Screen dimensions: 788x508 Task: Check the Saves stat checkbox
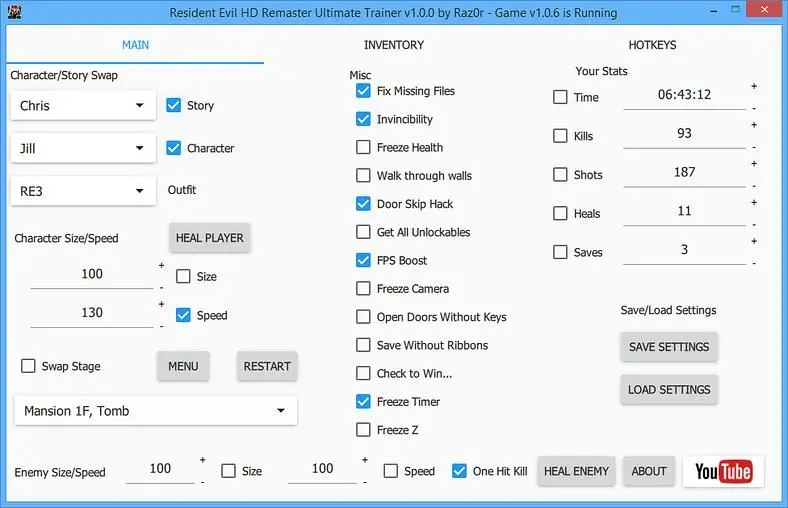560,252
